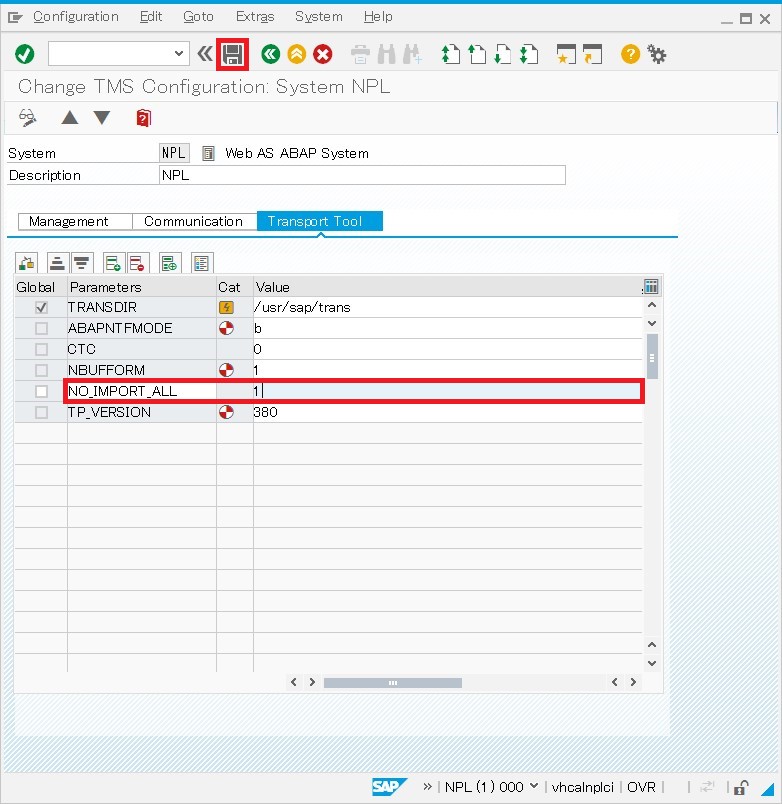
Task: Click the red document help icon
Action: coord(144,118)
